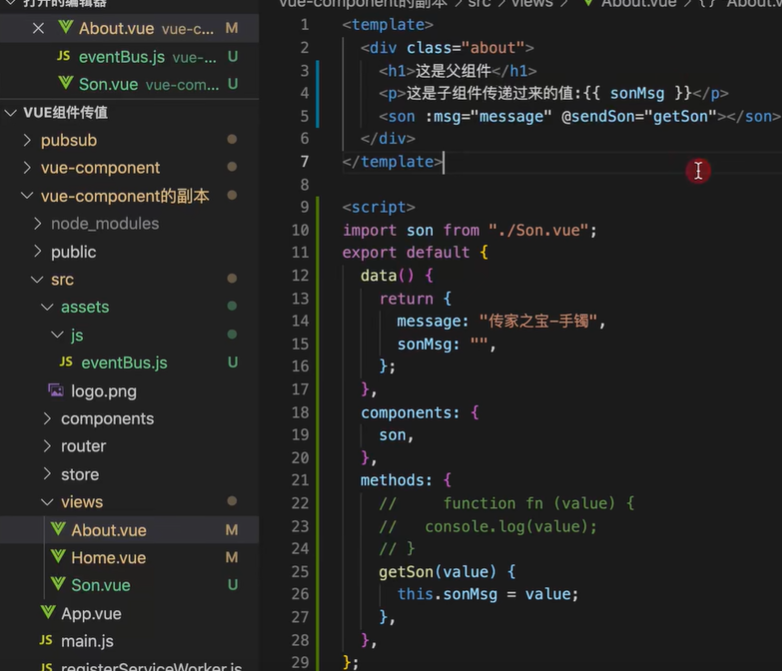Click the JS icon of tree eventBus.js
The width and height of the screenshot is (782, 671).
point(66,361)
